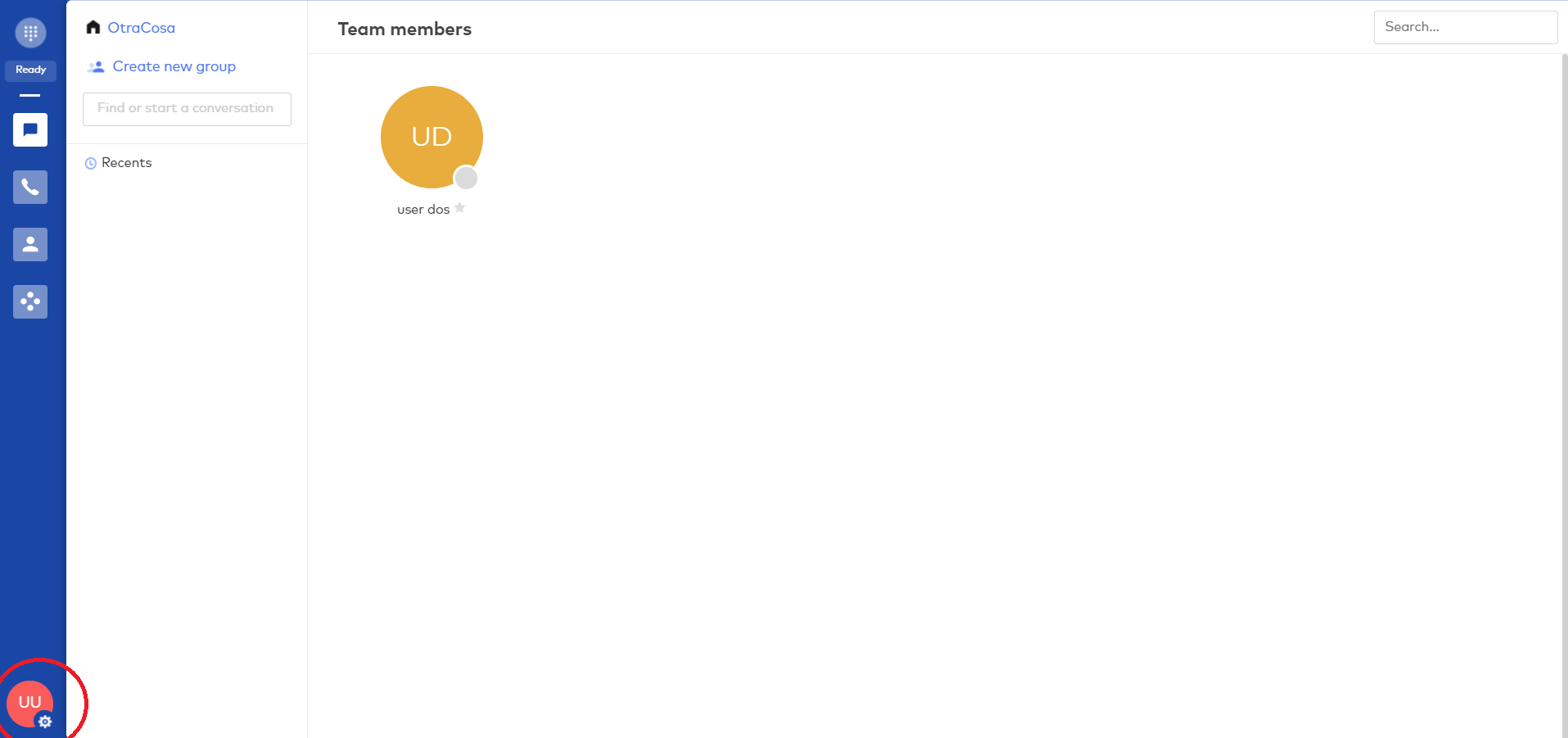Expand the Recents section
Viewport: 1568px width, 738px height.
pos(127,163)
